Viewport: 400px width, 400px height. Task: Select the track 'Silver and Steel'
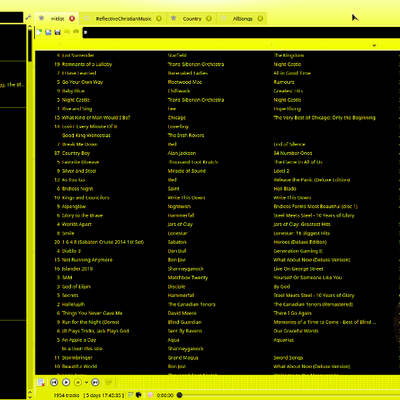click(79, 171)
